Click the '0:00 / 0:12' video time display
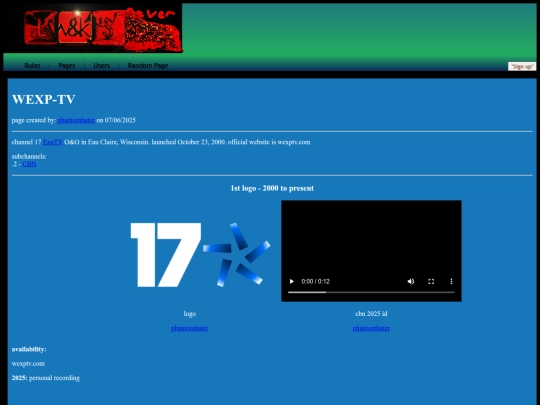 [315, 281]
